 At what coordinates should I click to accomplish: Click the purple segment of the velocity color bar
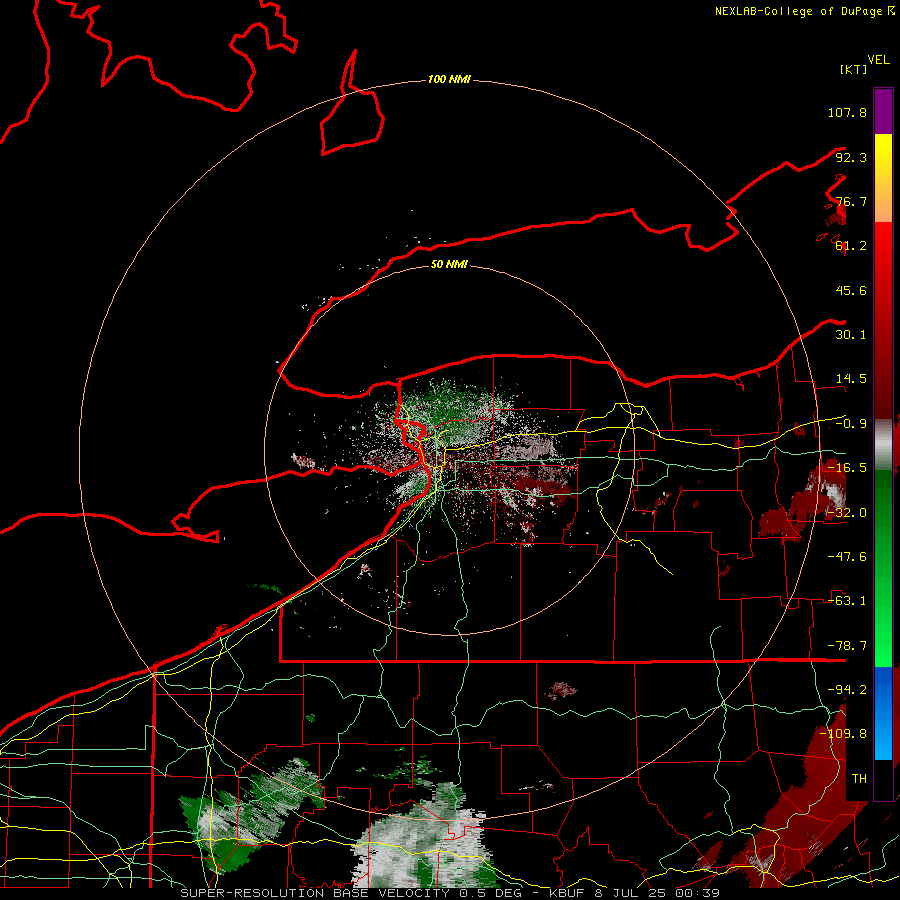coord(883,111)
